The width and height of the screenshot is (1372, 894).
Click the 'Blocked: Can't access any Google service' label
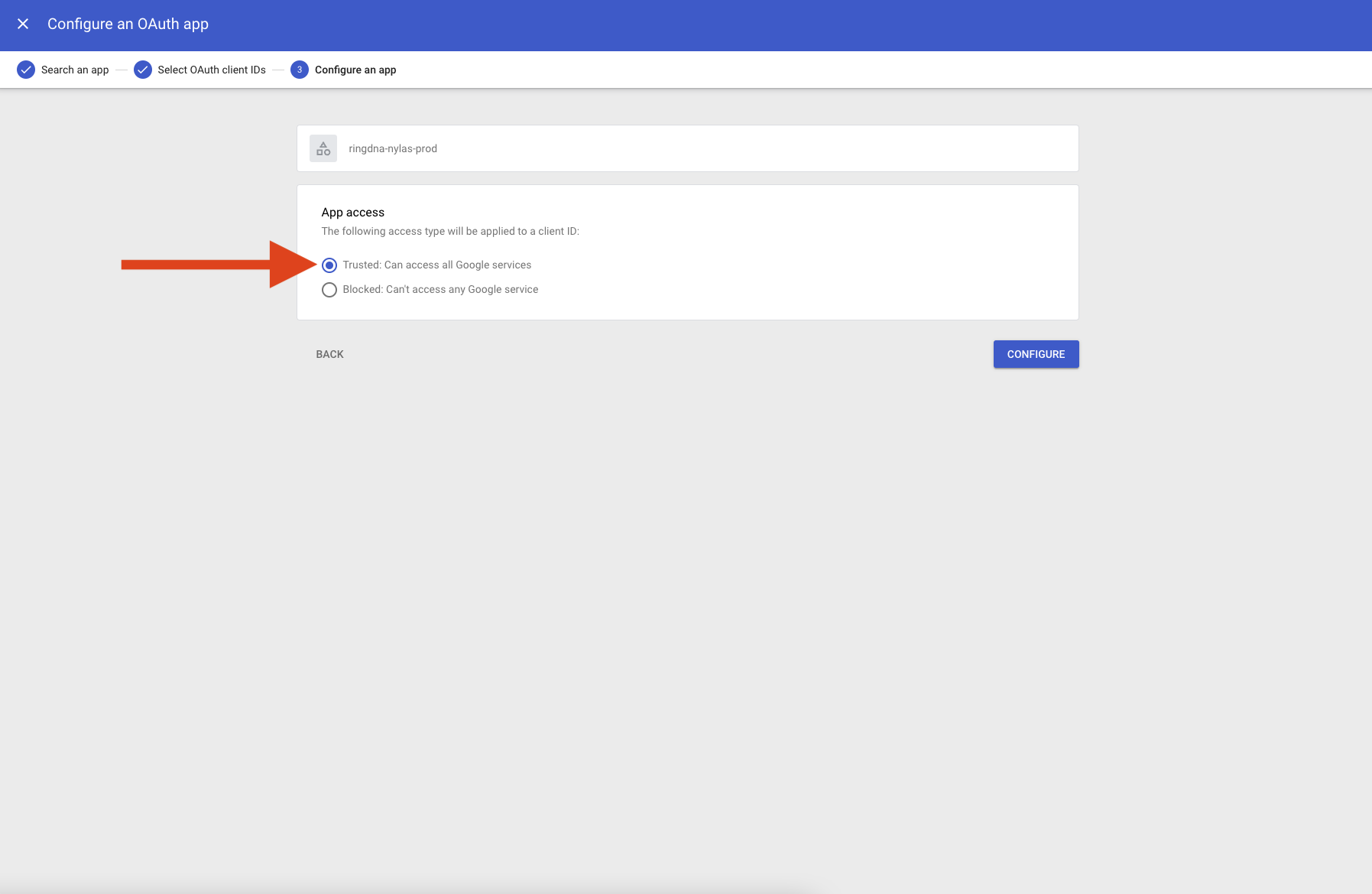[x=440, y=290]
